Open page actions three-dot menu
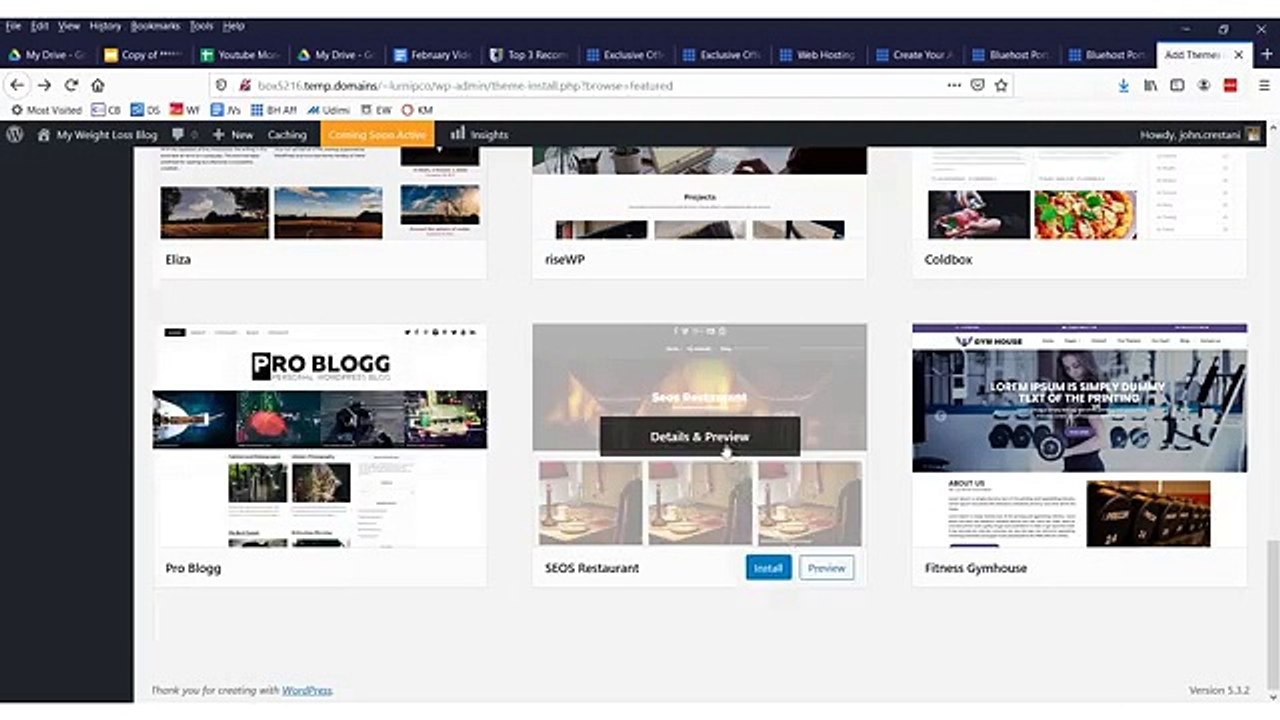This screenshot has height=720, width=1280. click(x=954, y=86)
